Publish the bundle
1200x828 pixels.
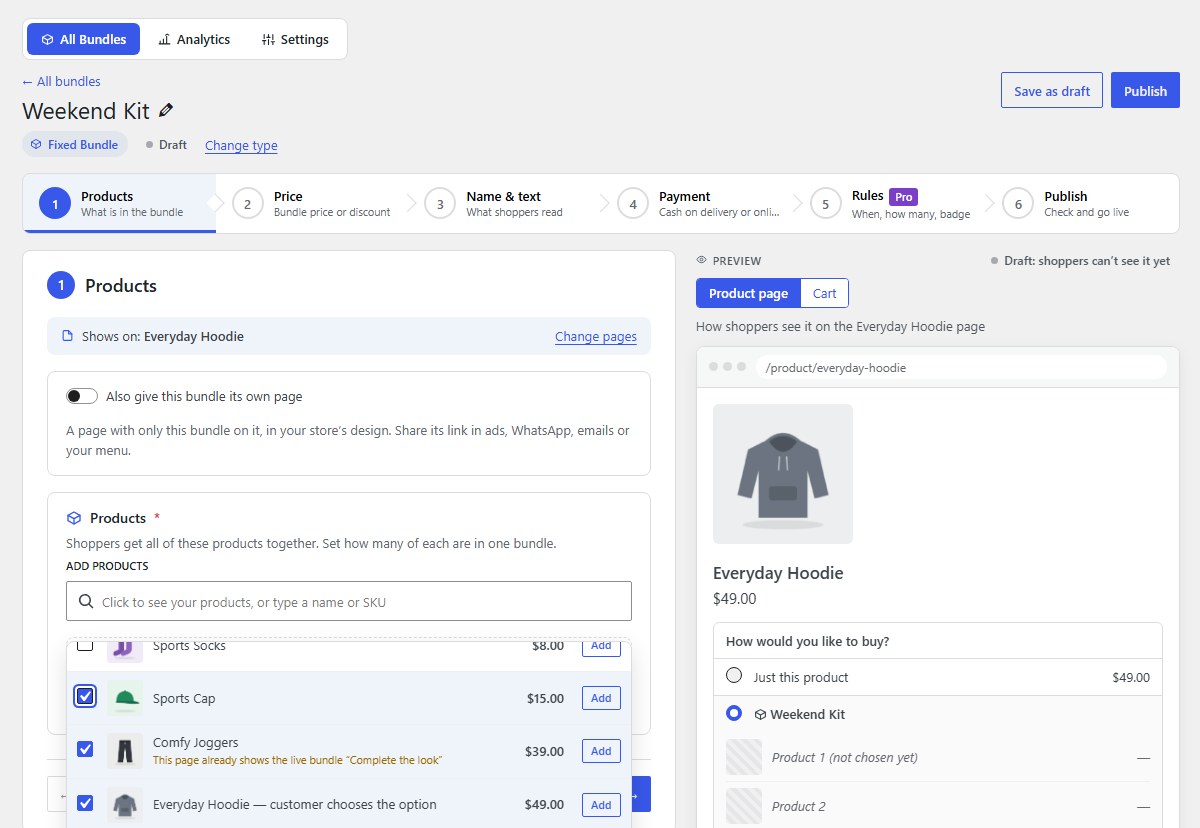[x=1145, y=90]
